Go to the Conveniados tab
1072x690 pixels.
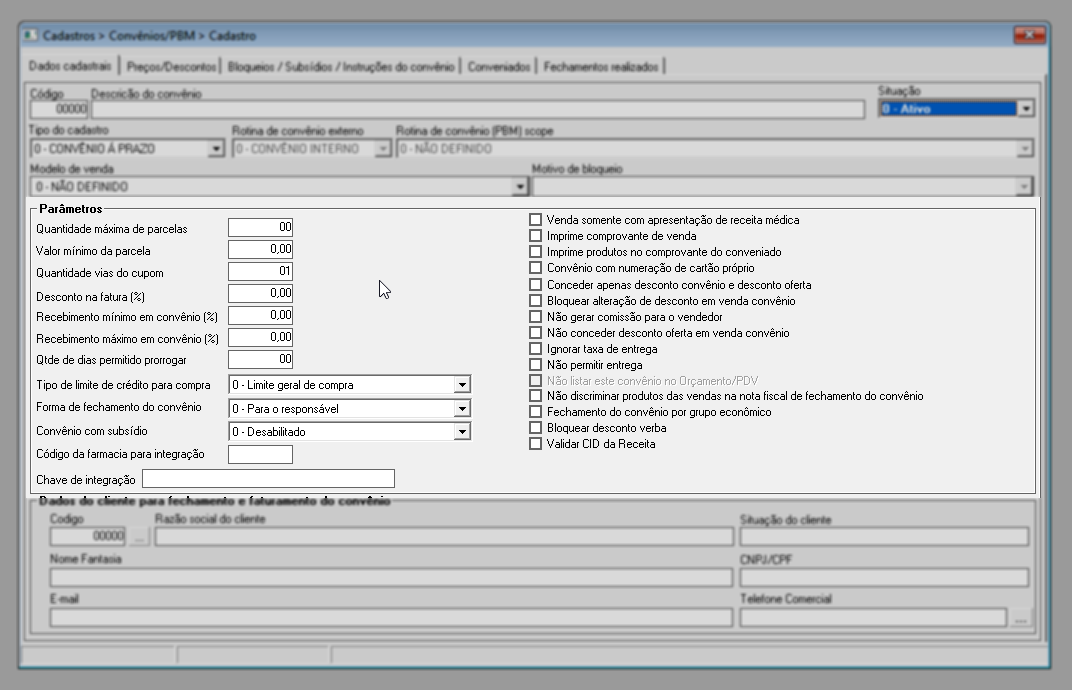pyautogui.click(x=499, y=66)
